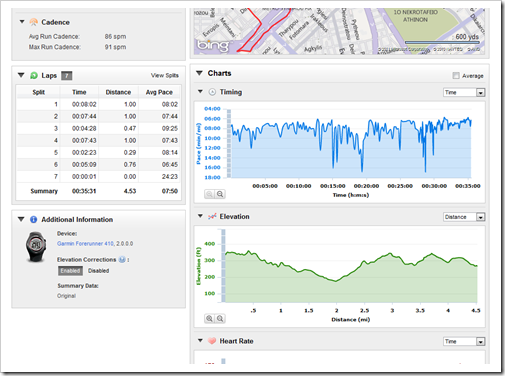The height and width of the screenshot is (376, 505).
Task: Collapse the Elevation chart triangle
Action: pos(200,216)
